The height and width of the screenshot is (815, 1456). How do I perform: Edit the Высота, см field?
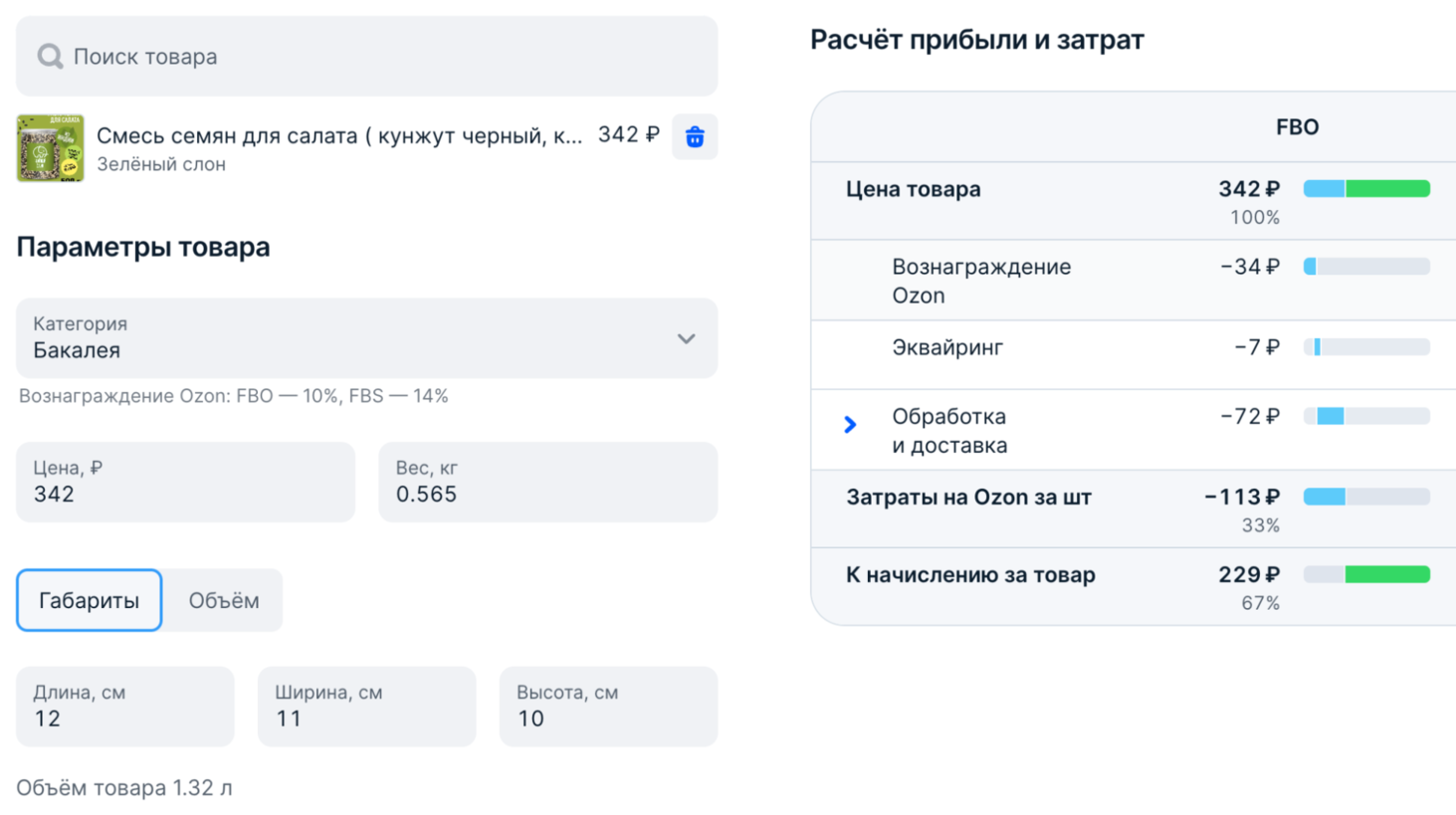pos(608,707)
